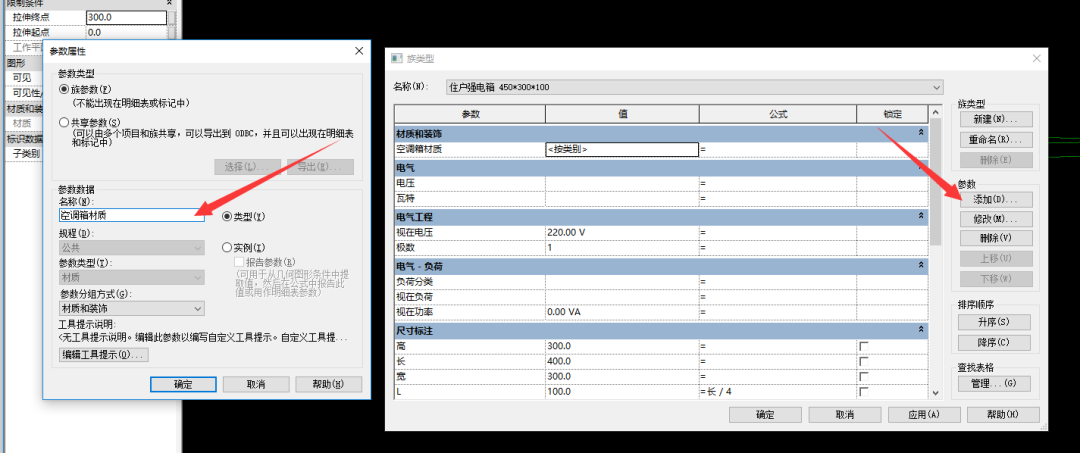This screenshot has height=453, width=1080.
Task: Click the 导出(E)... button
Action: coord(320,167)
